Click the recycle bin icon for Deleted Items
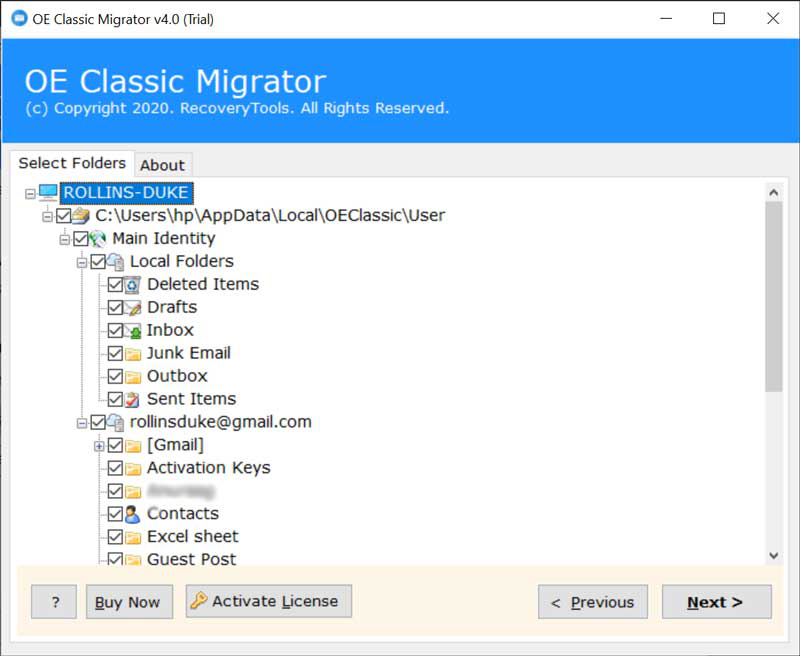This screenshot has width=800, height=656. 132,285
